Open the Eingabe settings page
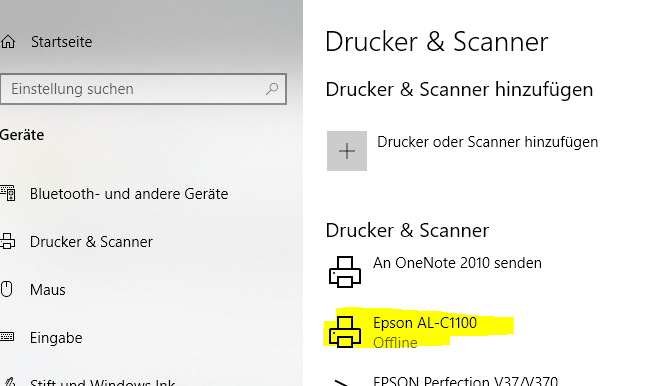Viewport: 660px width, 386px height. [x=56, y=338]
